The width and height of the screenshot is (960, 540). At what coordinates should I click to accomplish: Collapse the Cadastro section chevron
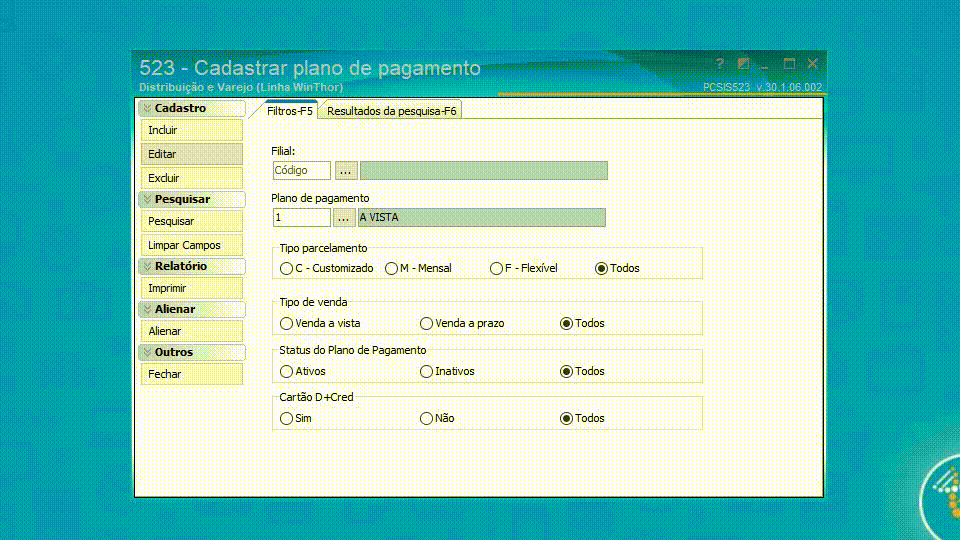(147, 108)
